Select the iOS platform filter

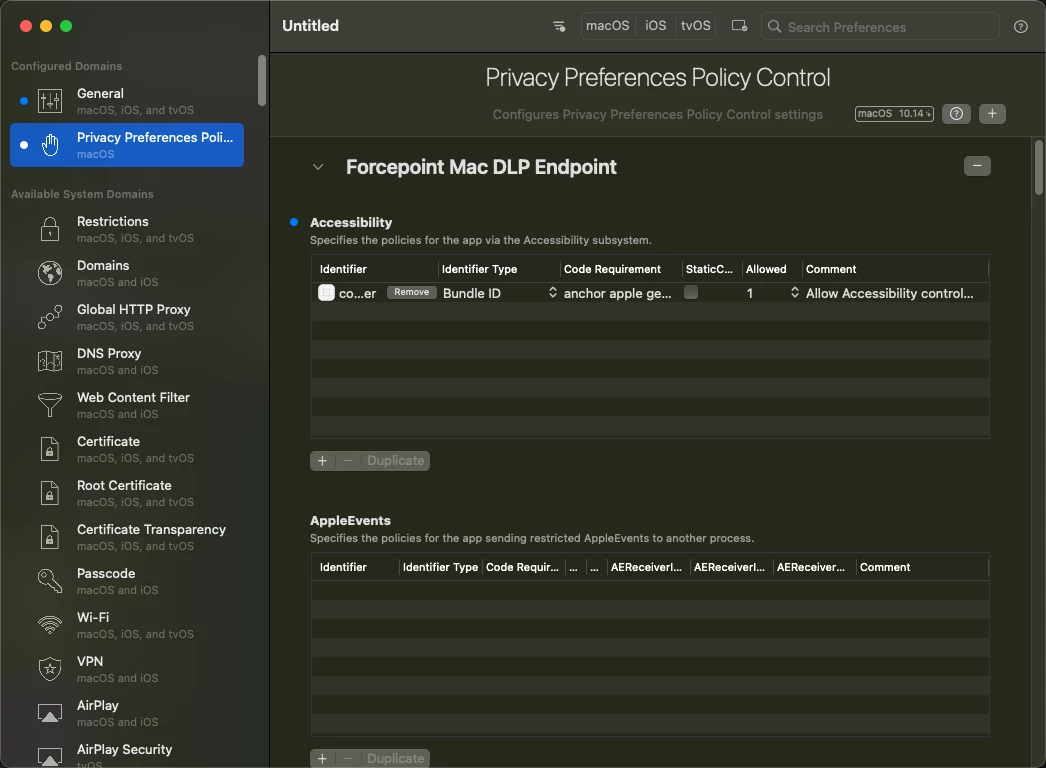pos(655,26)
